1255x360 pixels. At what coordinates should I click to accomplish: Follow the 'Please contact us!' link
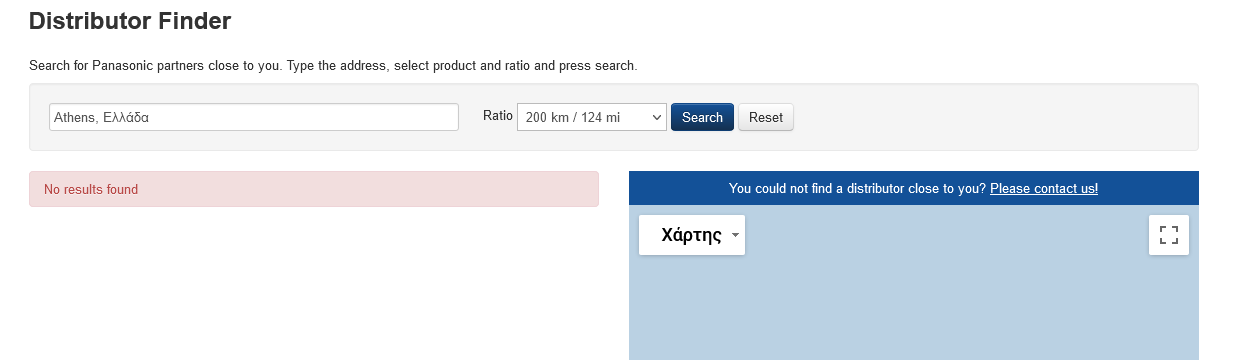click(1044, 188)
